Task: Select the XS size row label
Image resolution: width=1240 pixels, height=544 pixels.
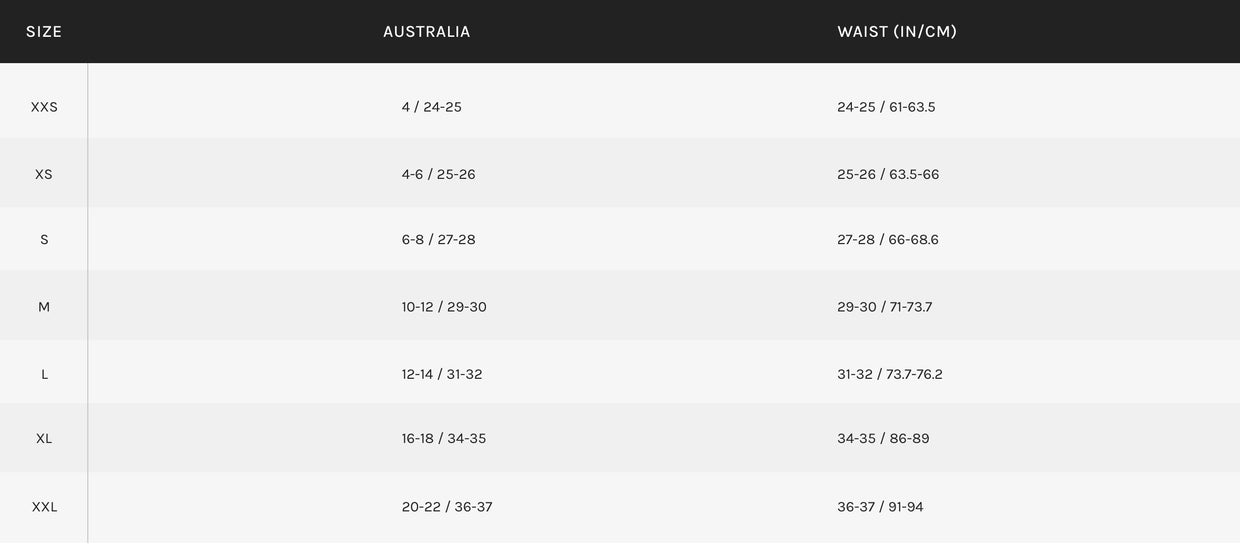Action: (x=44, y=174)
